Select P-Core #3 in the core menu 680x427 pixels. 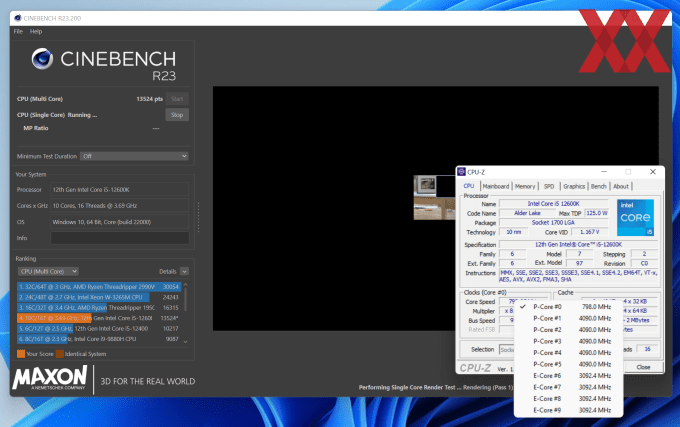pos(569,341)
